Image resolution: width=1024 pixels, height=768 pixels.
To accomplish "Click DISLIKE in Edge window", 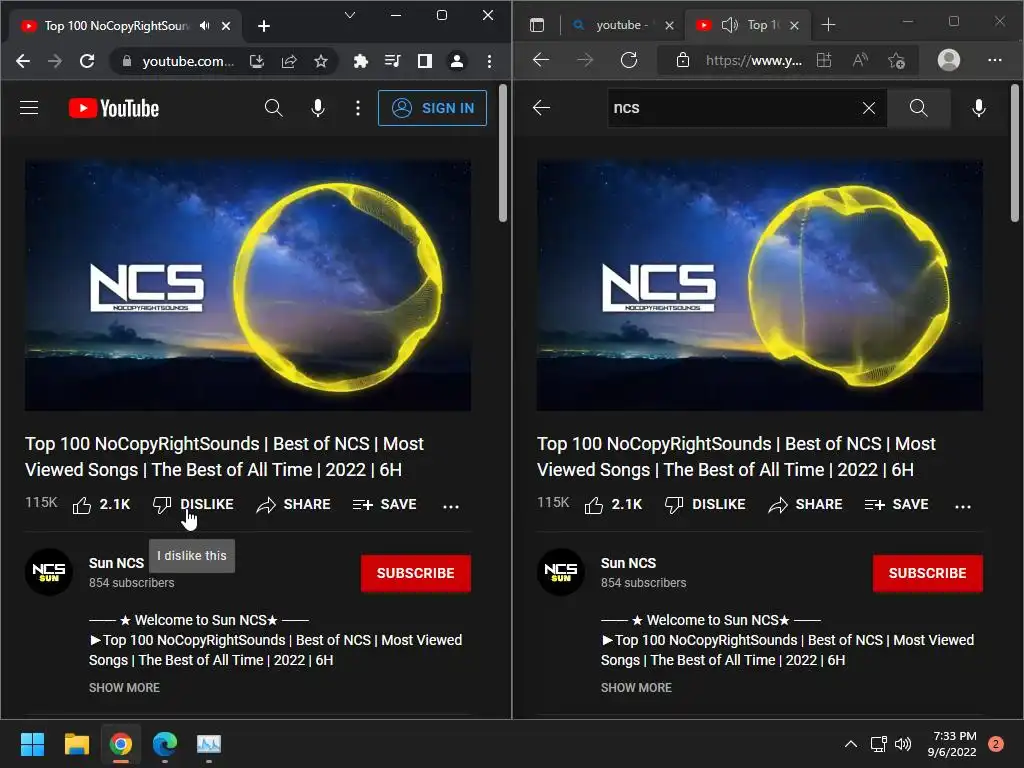I will click(x=705, y=505).
